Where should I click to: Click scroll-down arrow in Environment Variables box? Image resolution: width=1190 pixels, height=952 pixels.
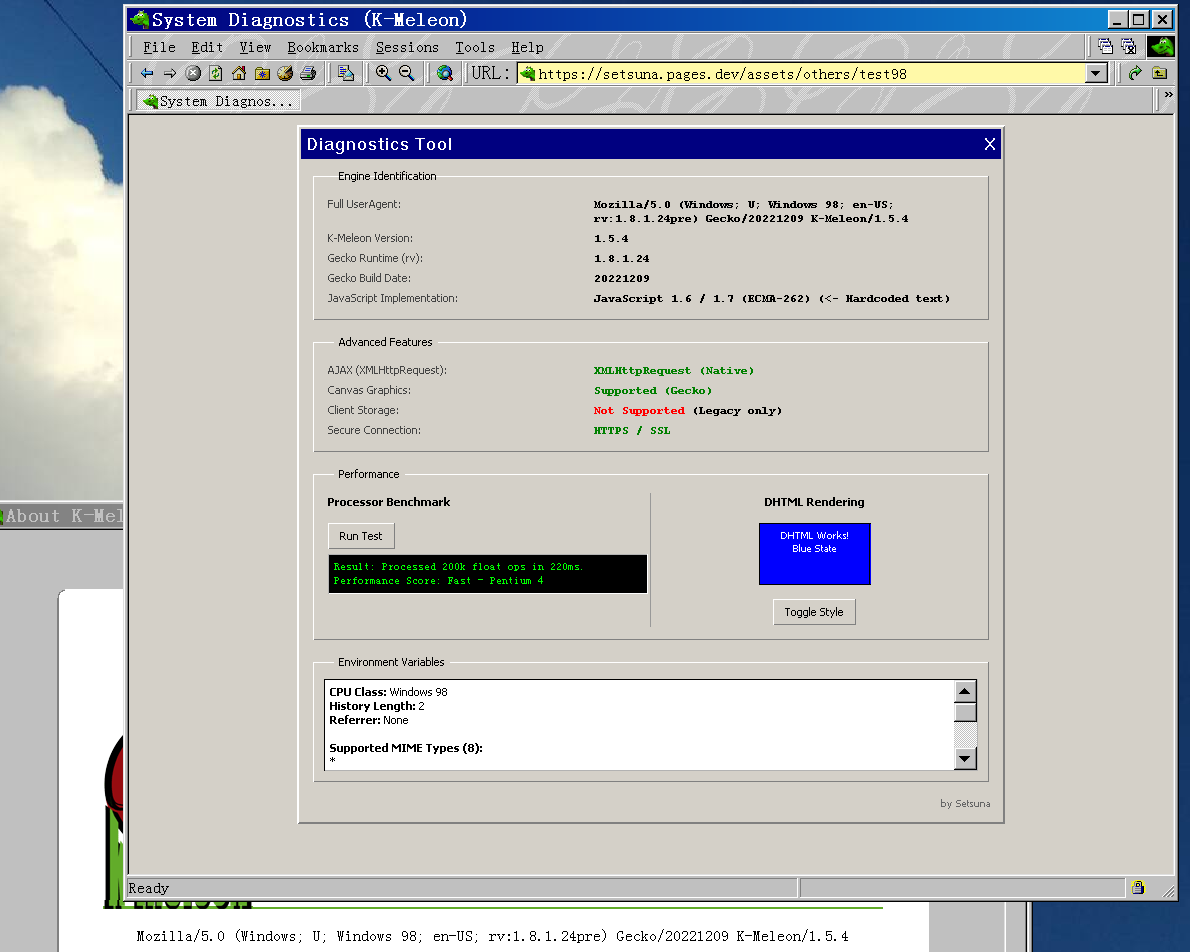964,759
